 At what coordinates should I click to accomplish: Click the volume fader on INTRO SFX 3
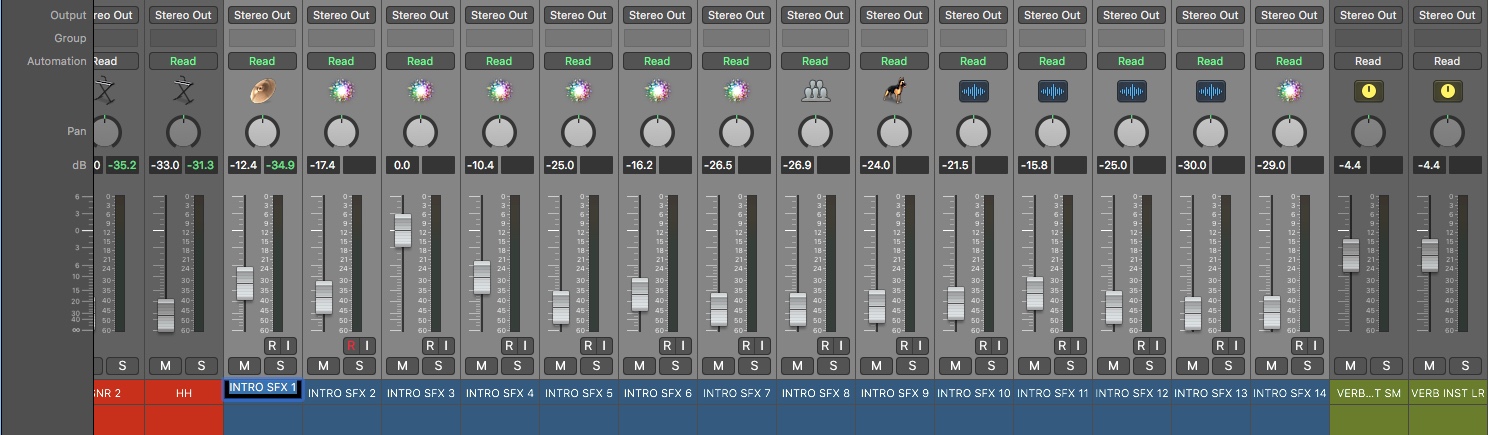tap(402, 230)
